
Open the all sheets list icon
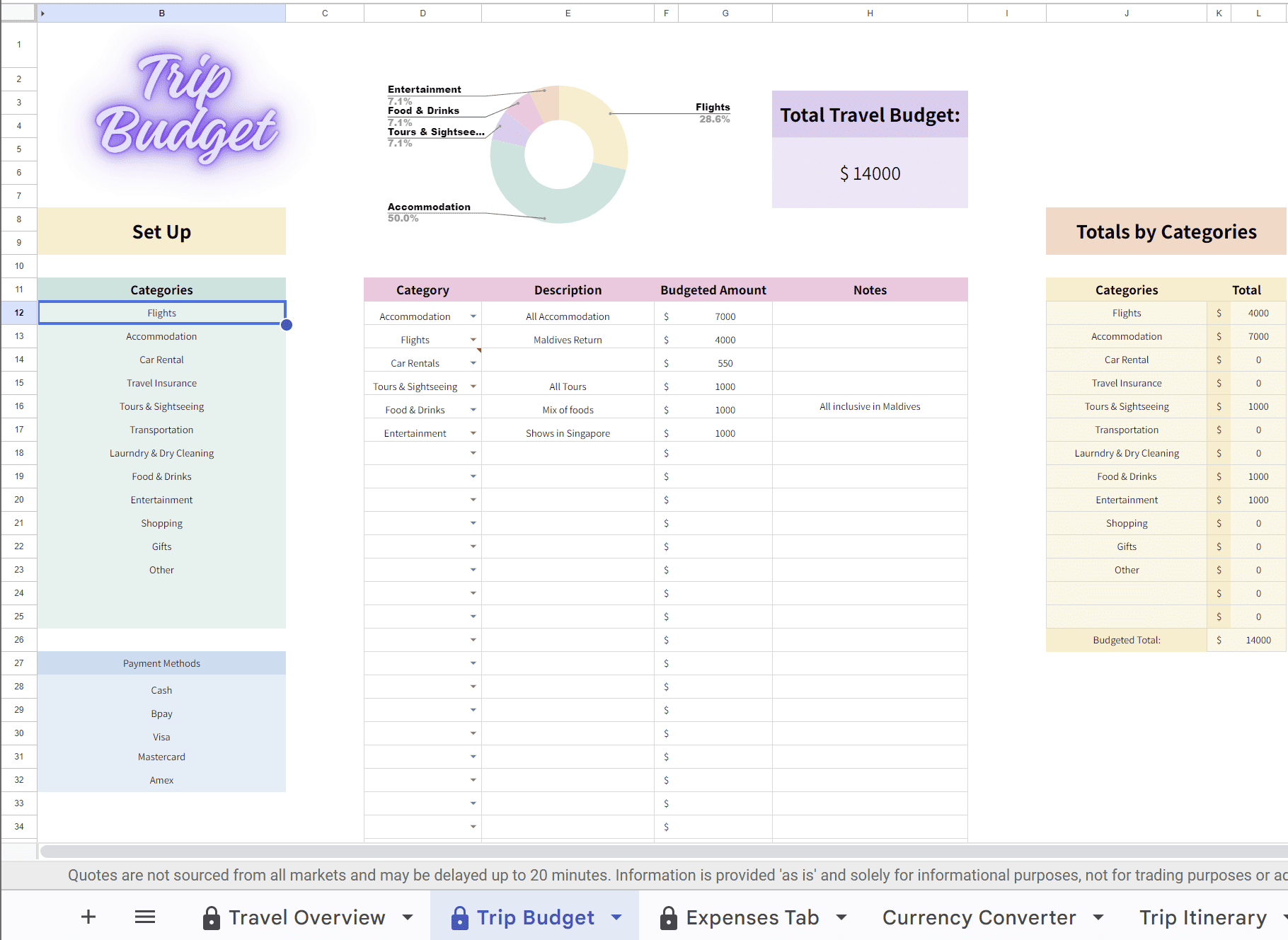click(x=145, y=917)
